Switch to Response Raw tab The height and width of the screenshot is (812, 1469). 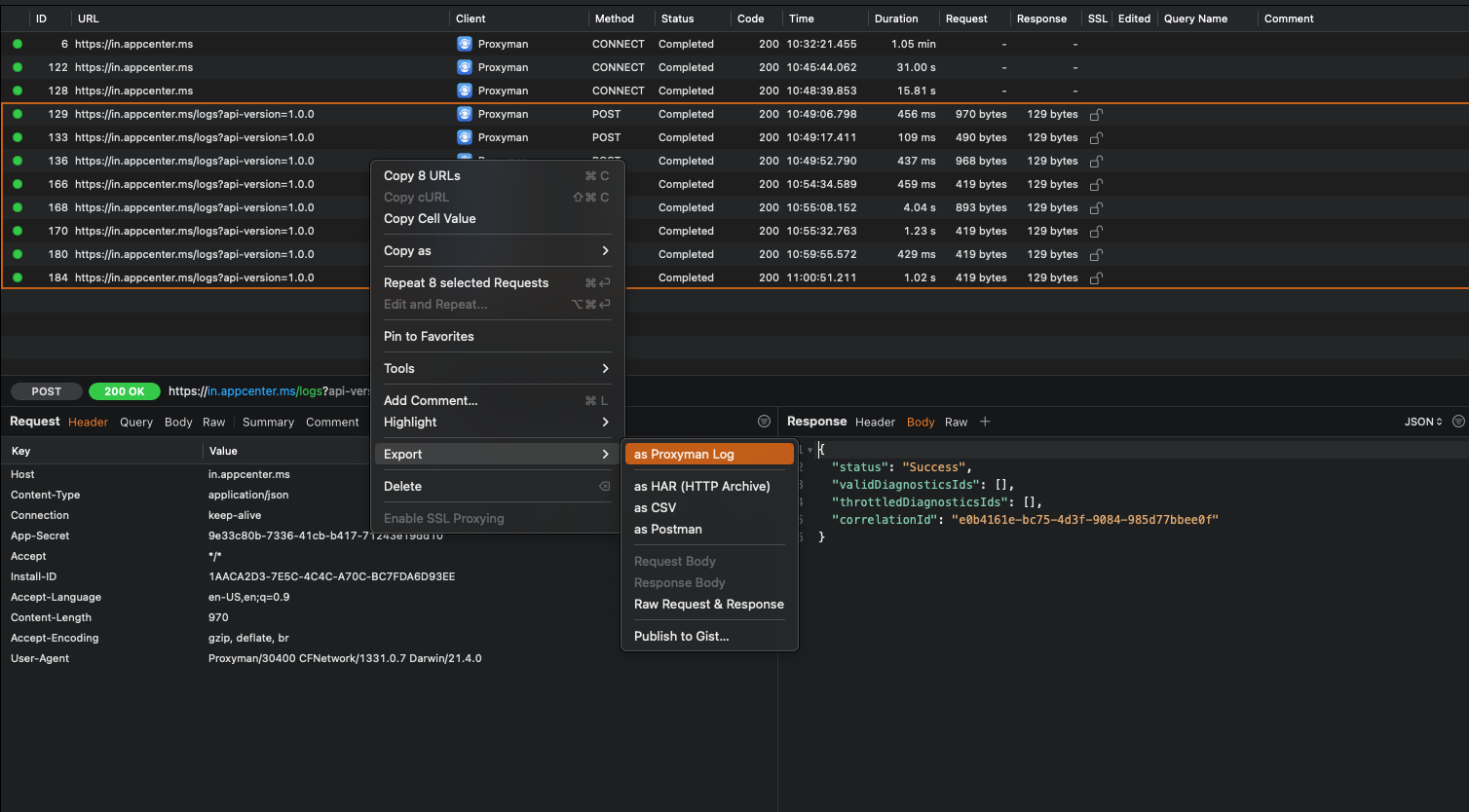click(957, 422)
